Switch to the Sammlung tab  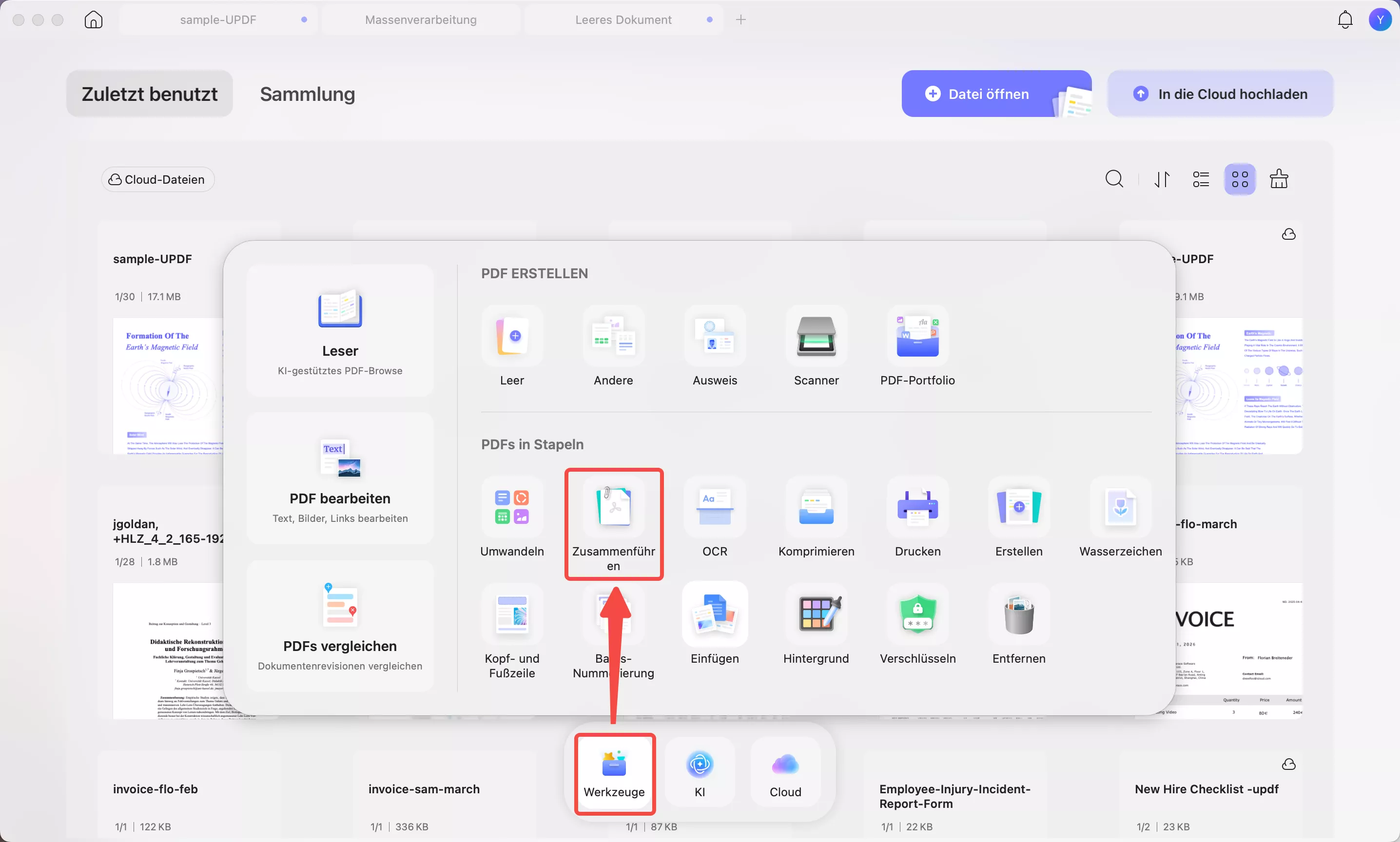(307, 94)
